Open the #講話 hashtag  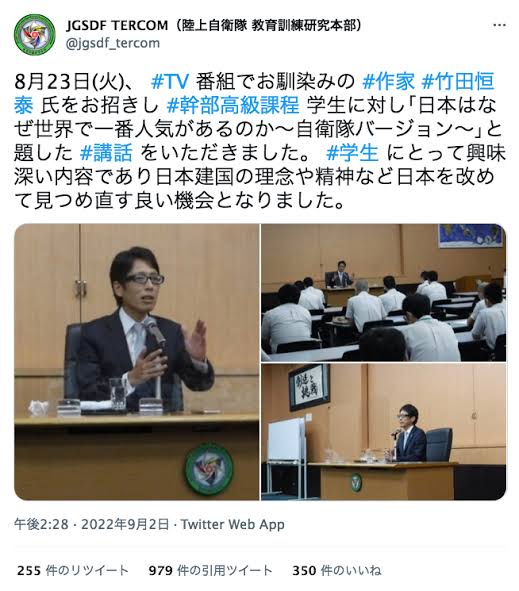pyautogui.click(x=106, y=153)
